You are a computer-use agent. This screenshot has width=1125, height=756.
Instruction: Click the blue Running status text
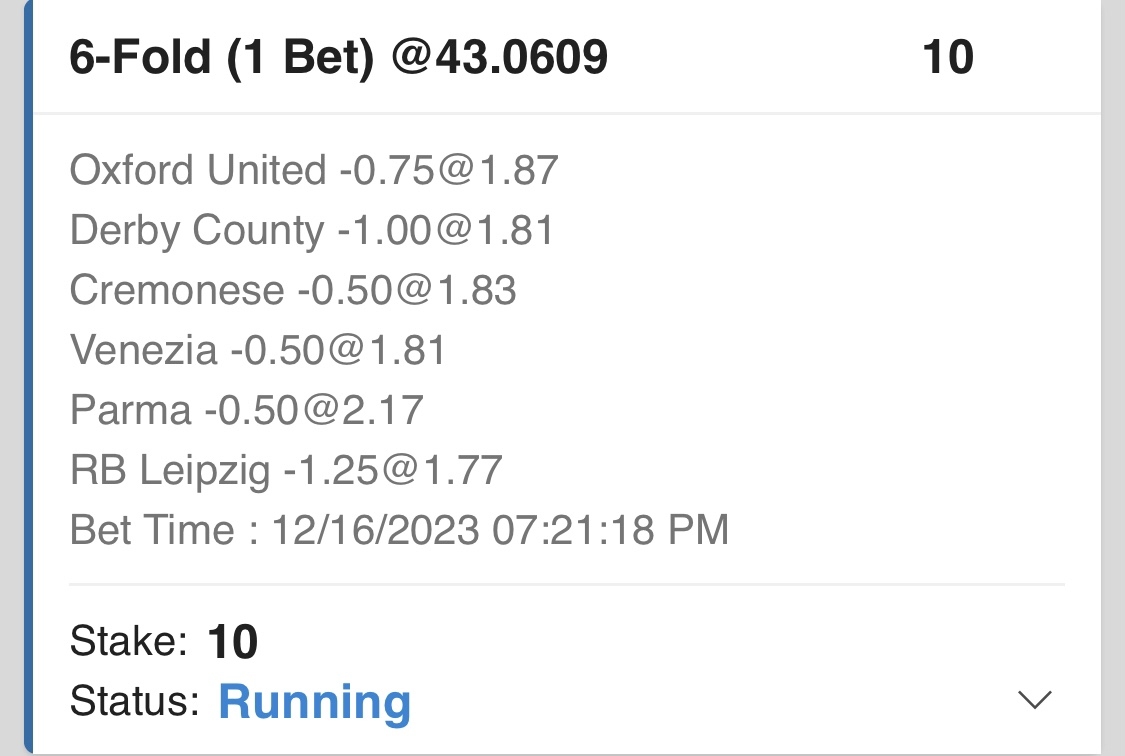point(314,702)
